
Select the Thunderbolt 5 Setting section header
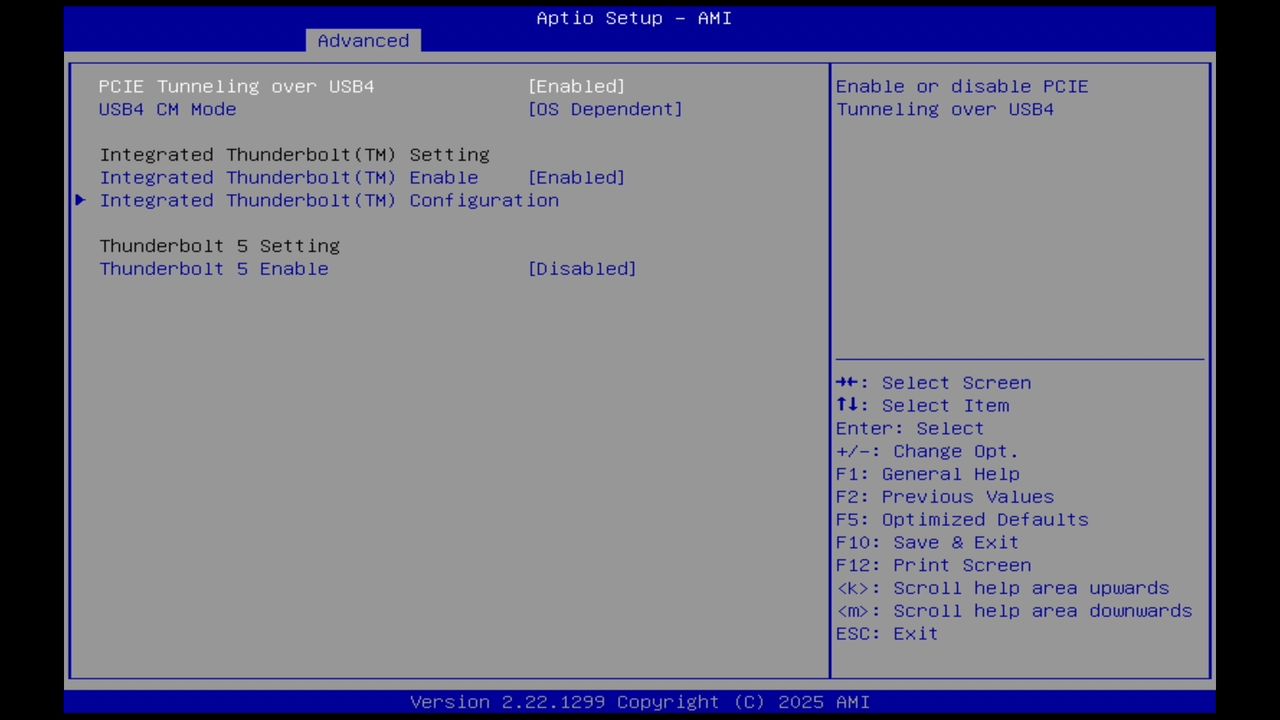[x=219, y=245]
